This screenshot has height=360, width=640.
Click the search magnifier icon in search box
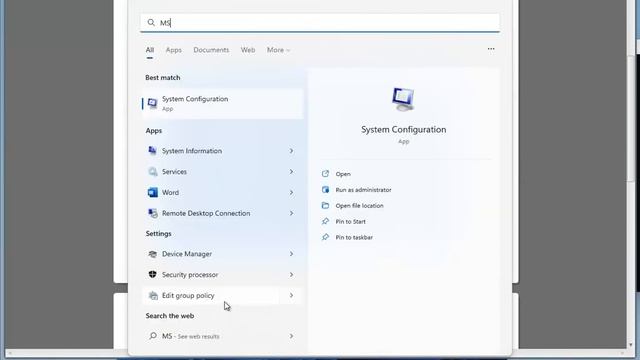151,22
